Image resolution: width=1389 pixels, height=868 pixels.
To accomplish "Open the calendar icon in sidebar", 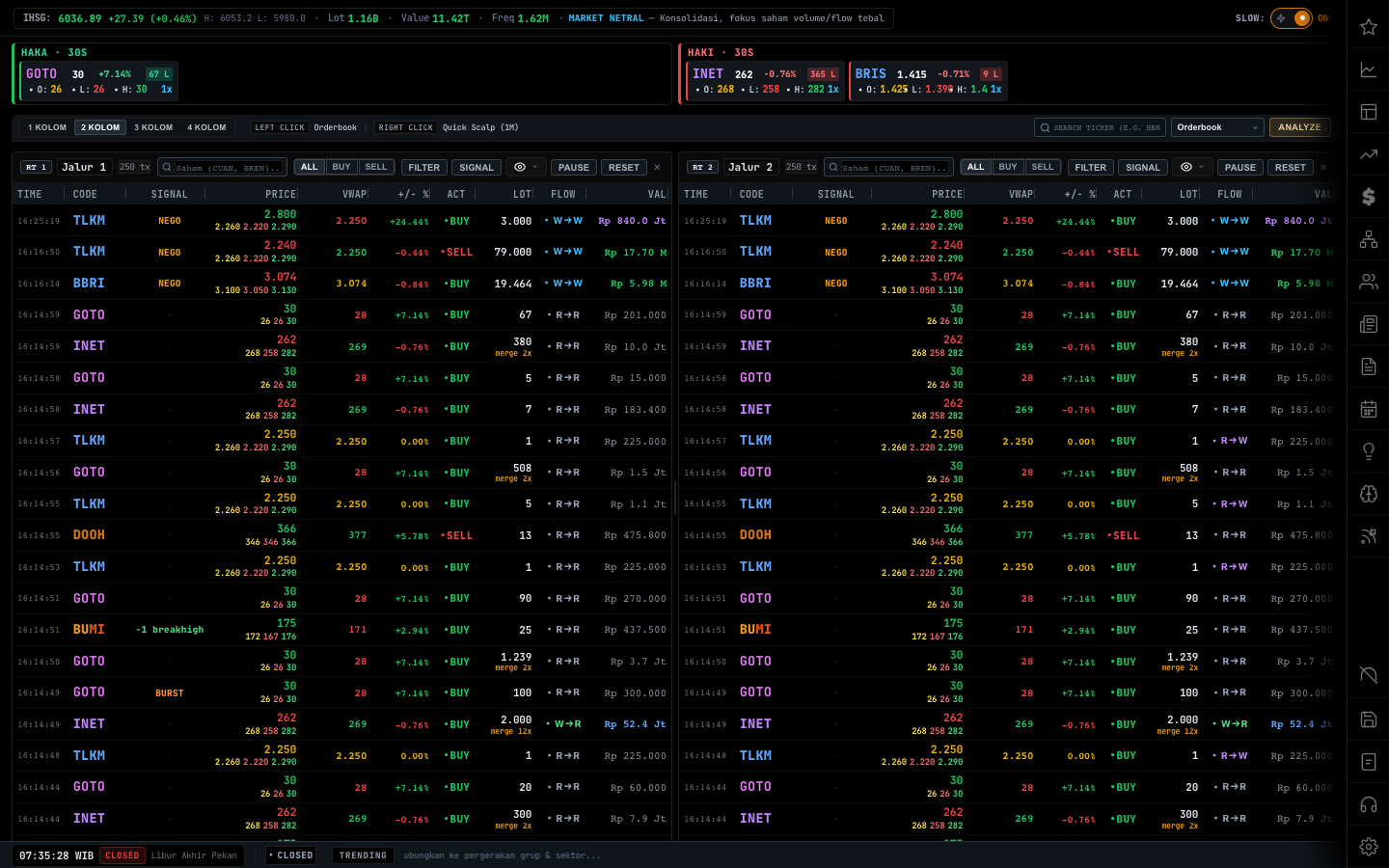I will [x=1368, y=409].
